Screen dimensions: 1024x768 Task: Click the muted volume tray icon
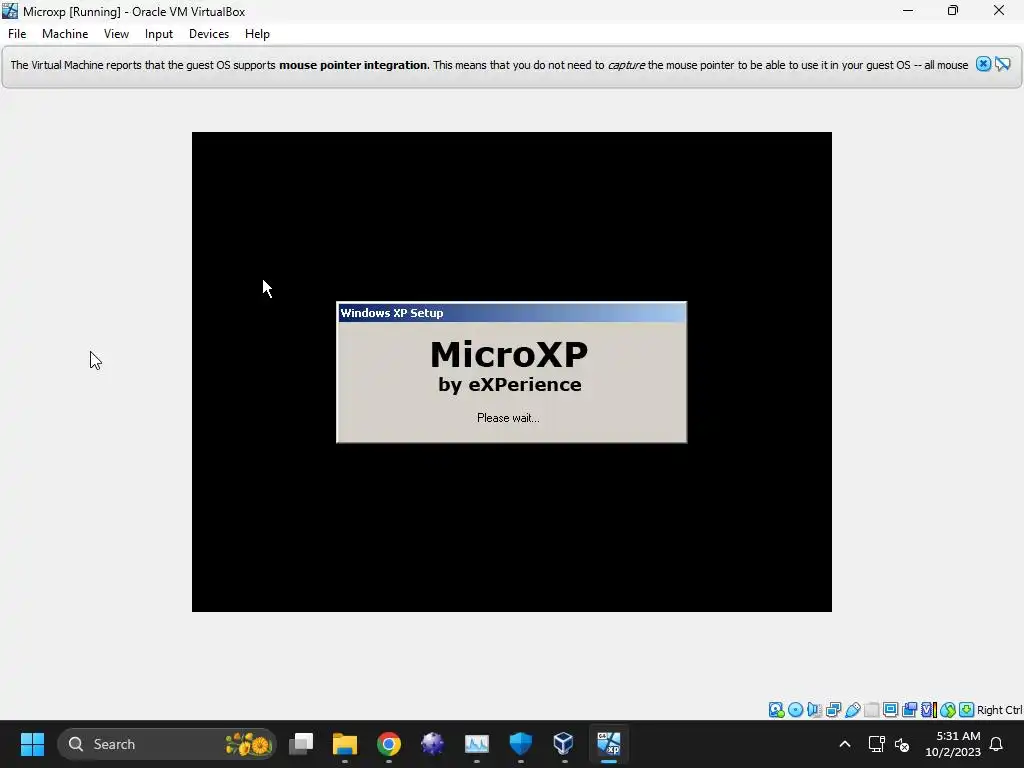click(x=902, y=744)
